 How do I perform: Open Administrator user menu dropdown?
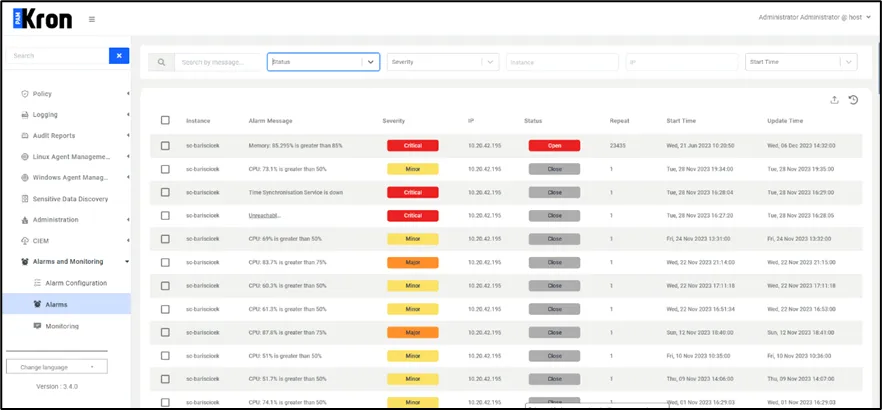pos(816,17)
